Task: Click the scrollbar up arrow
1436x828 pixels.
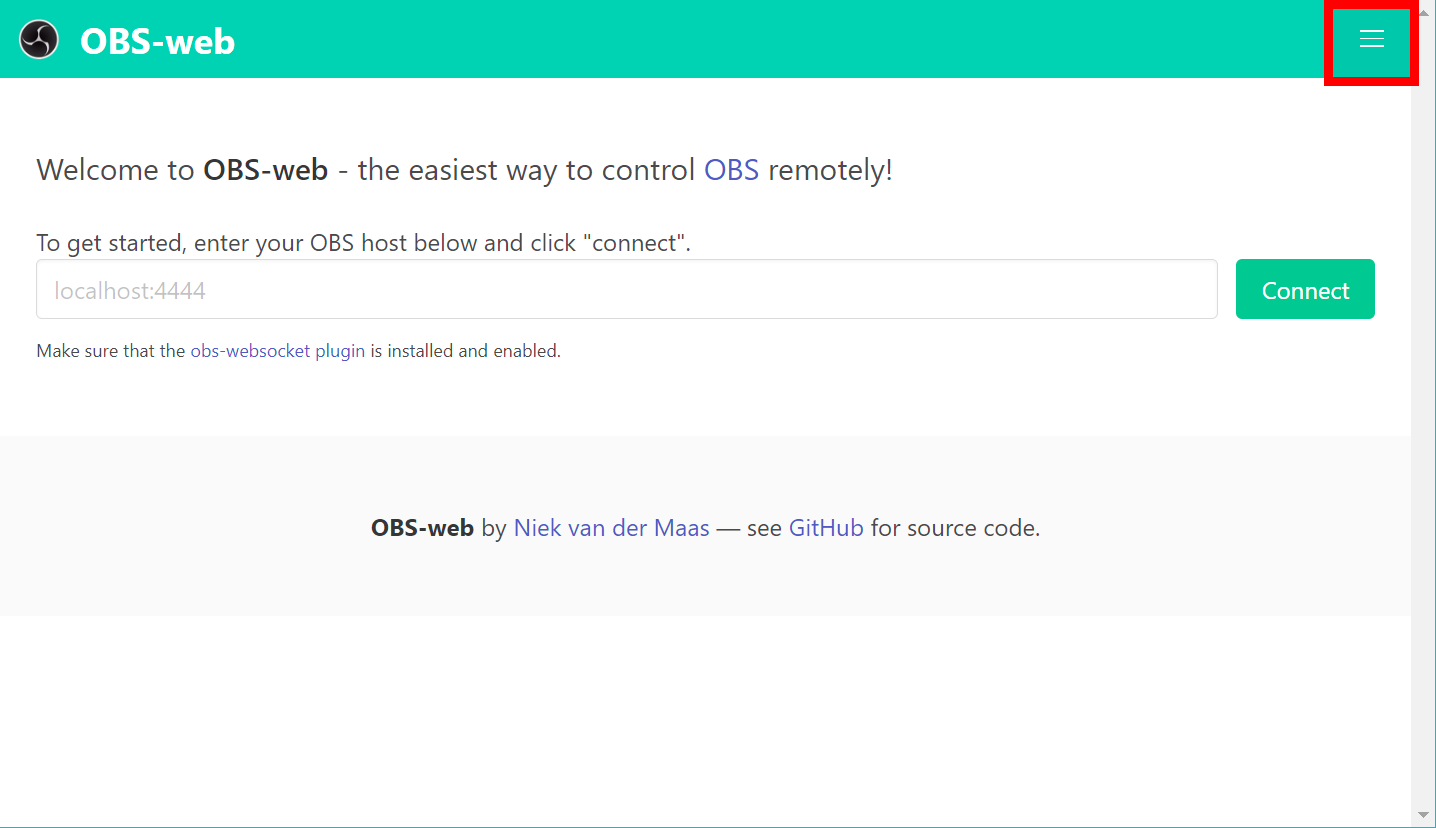Action: tap(1423, 9)
